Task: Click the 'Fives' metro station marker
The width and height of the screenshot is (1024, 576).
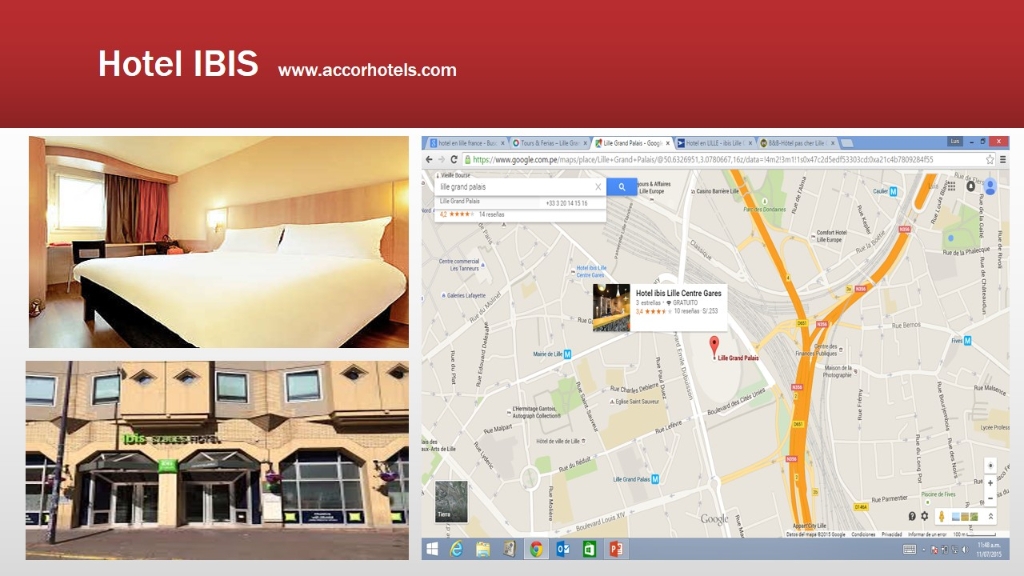Action: click(x=967, y=340)
